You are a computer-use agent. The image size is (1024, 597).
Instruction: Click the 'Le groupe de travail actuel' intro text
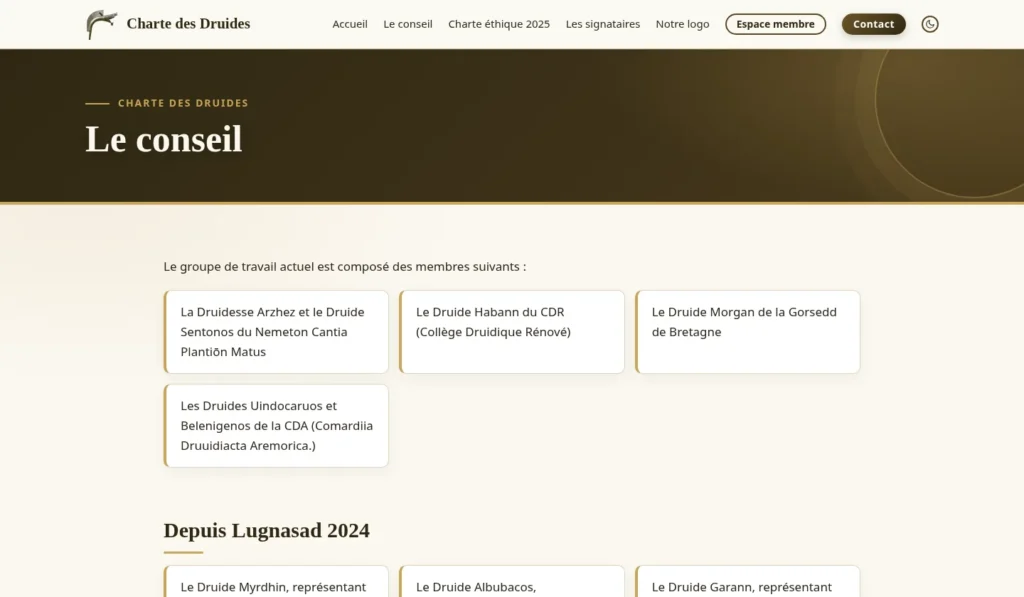coord(345,266)
